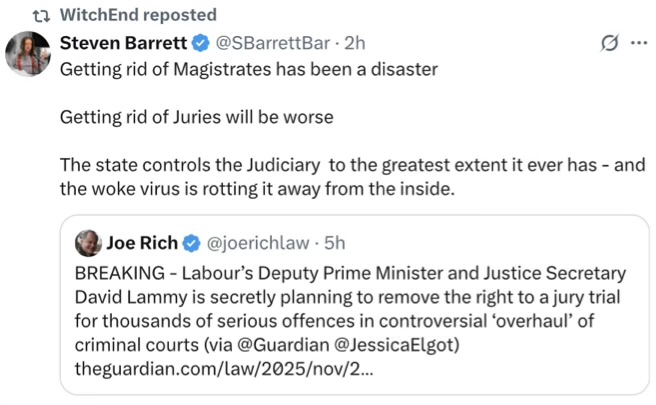The image size is (656, 405).
Task: Click Joe Rich's blue verified badge
Action: [191, 243]
